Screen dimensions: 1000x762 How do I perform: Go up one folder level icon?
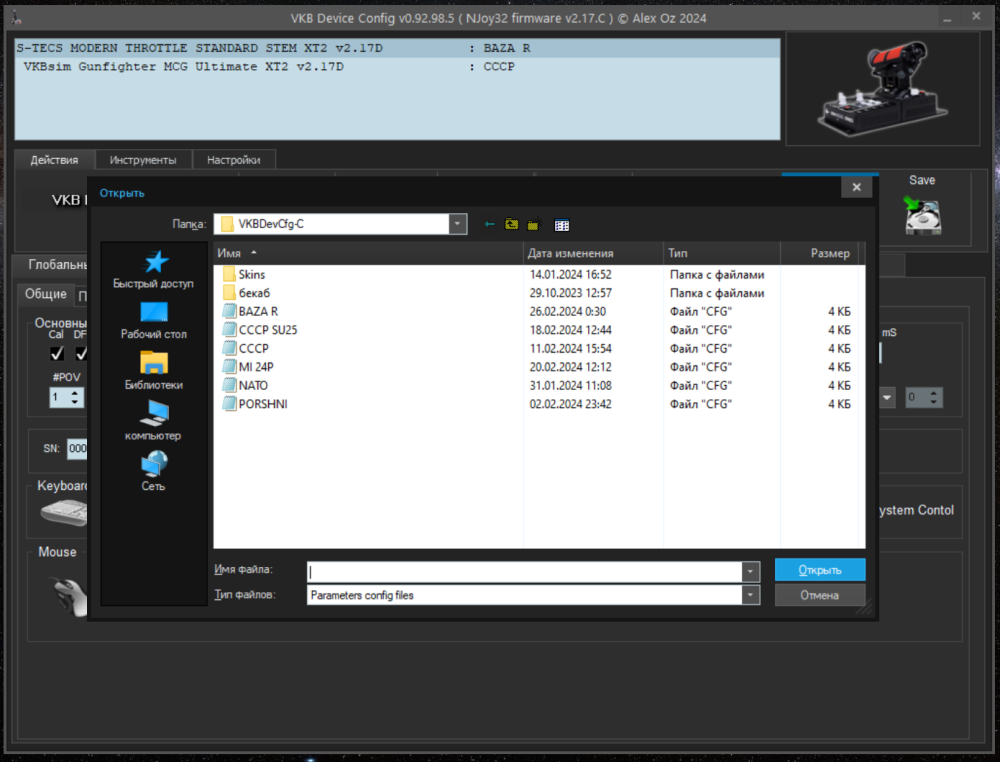[511, 224]
